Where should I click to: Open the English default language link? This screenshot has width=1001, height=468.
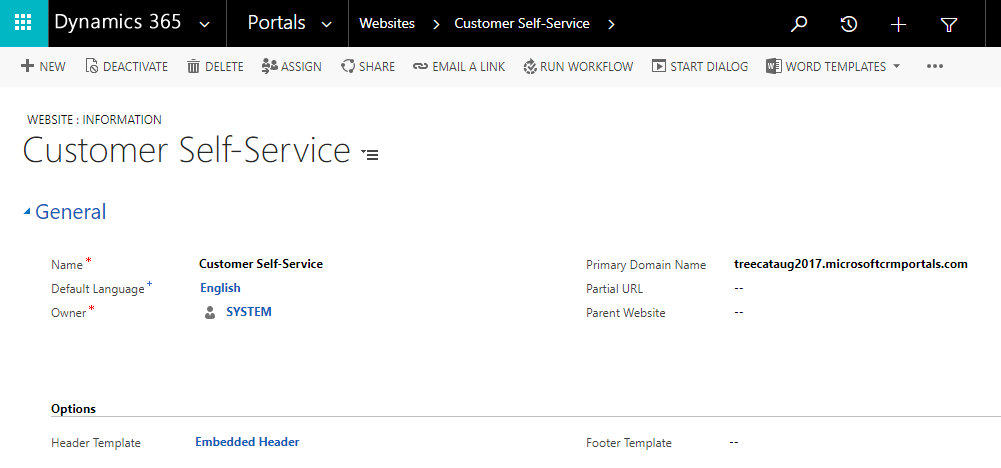[x=220, y=287]
